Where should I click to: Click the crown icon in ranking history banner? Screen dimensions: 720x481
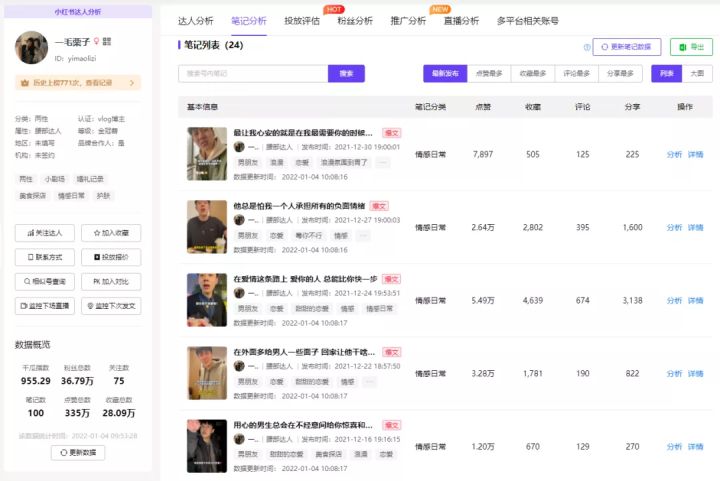(x=25, y=83)
